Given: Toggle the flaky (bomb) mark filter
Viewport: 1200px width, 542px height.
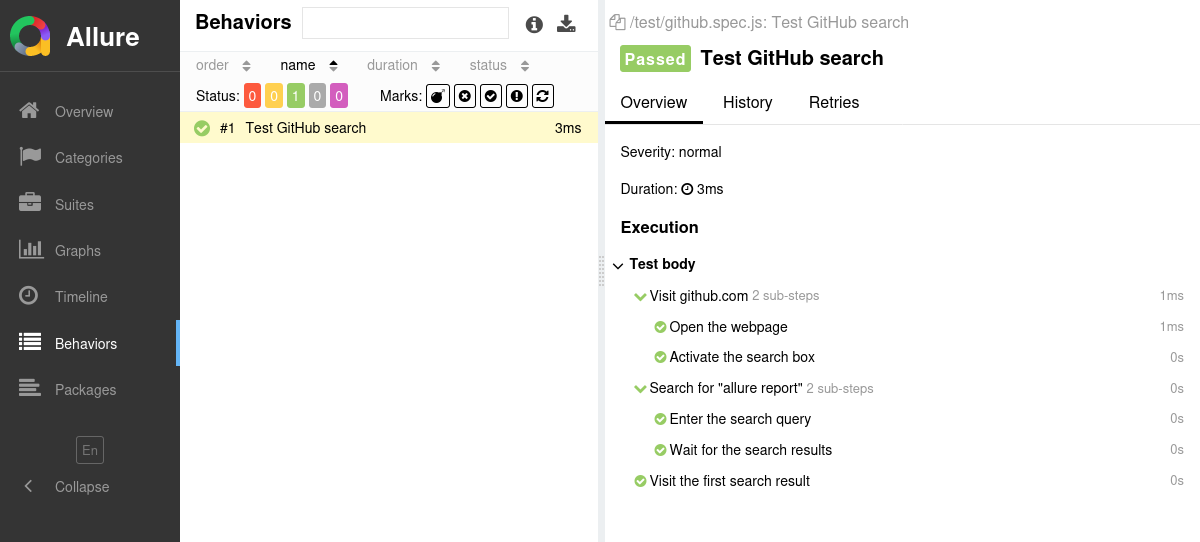Looking at the screenshot, I should click(x=438, y=96).
